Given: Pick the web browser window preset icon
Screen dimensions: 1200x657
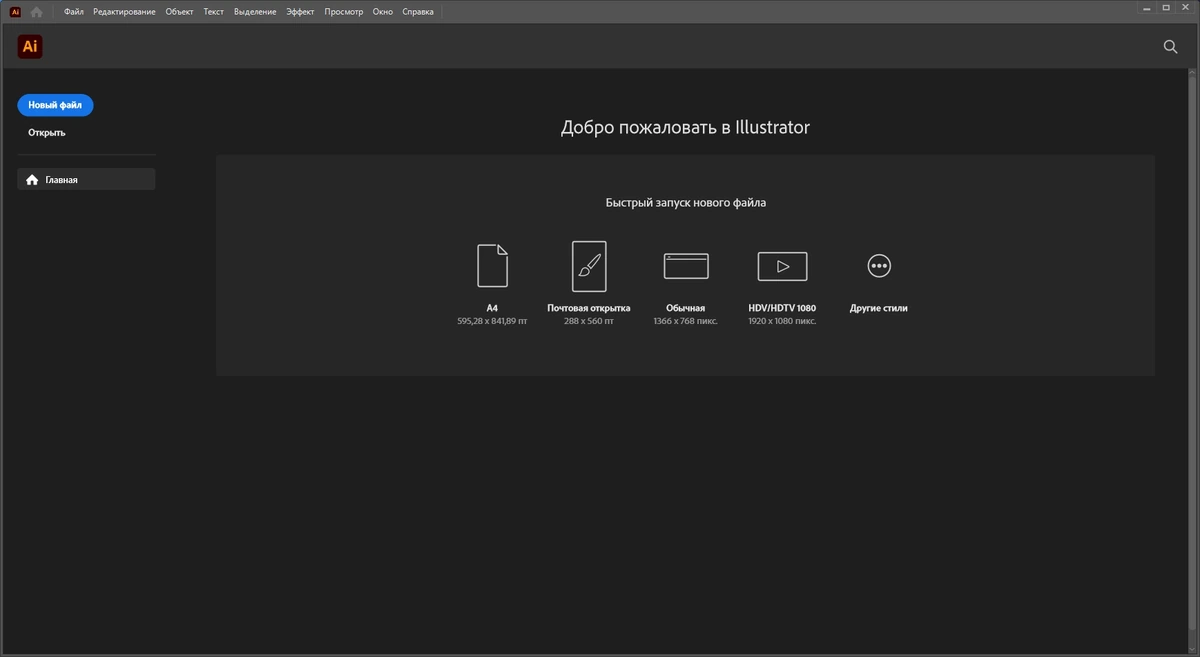Looking at the screenshot, I should (x=686, y=265).
